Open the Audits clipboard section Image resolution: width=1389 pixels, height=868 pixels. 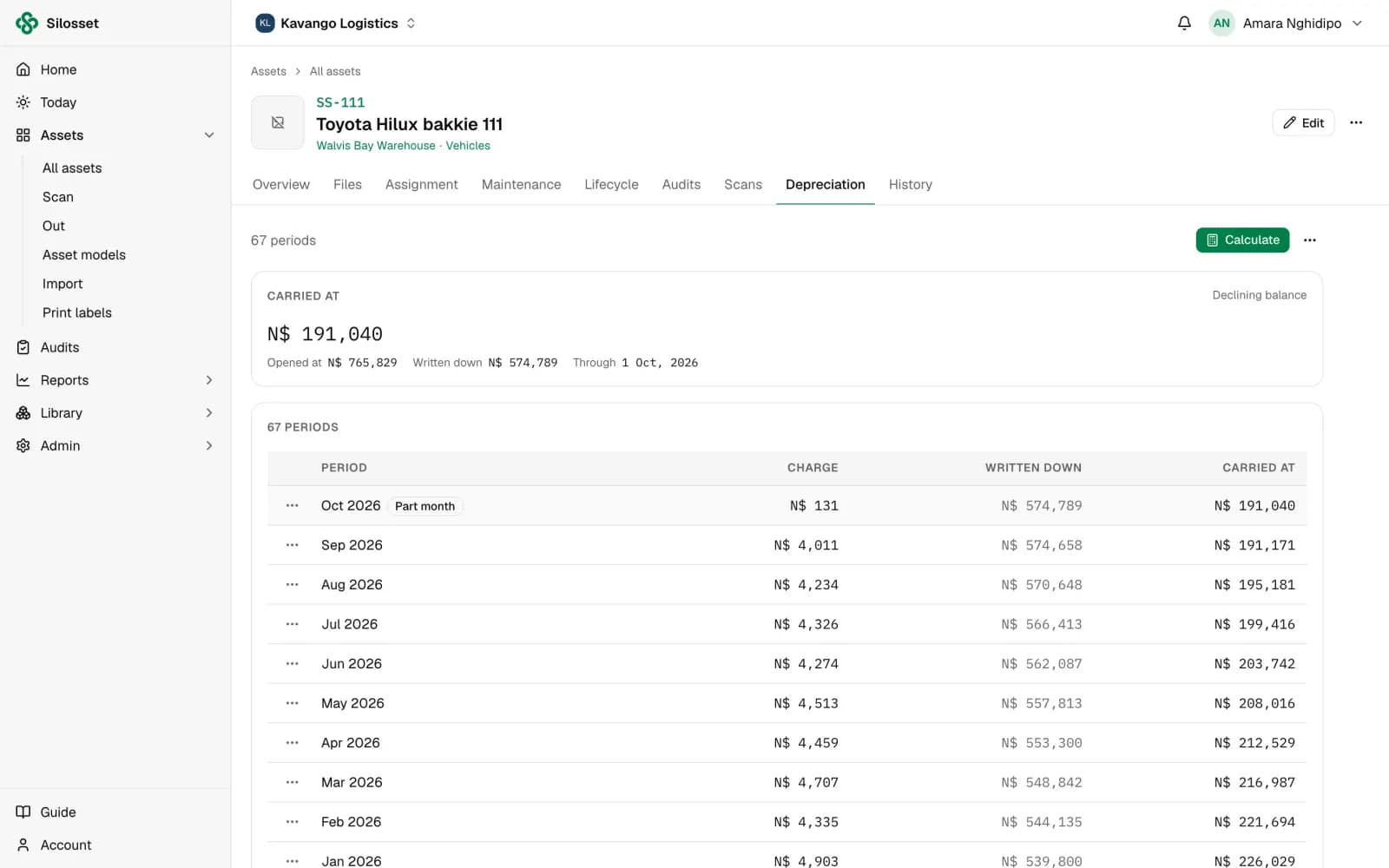click(x=115, y=347)
